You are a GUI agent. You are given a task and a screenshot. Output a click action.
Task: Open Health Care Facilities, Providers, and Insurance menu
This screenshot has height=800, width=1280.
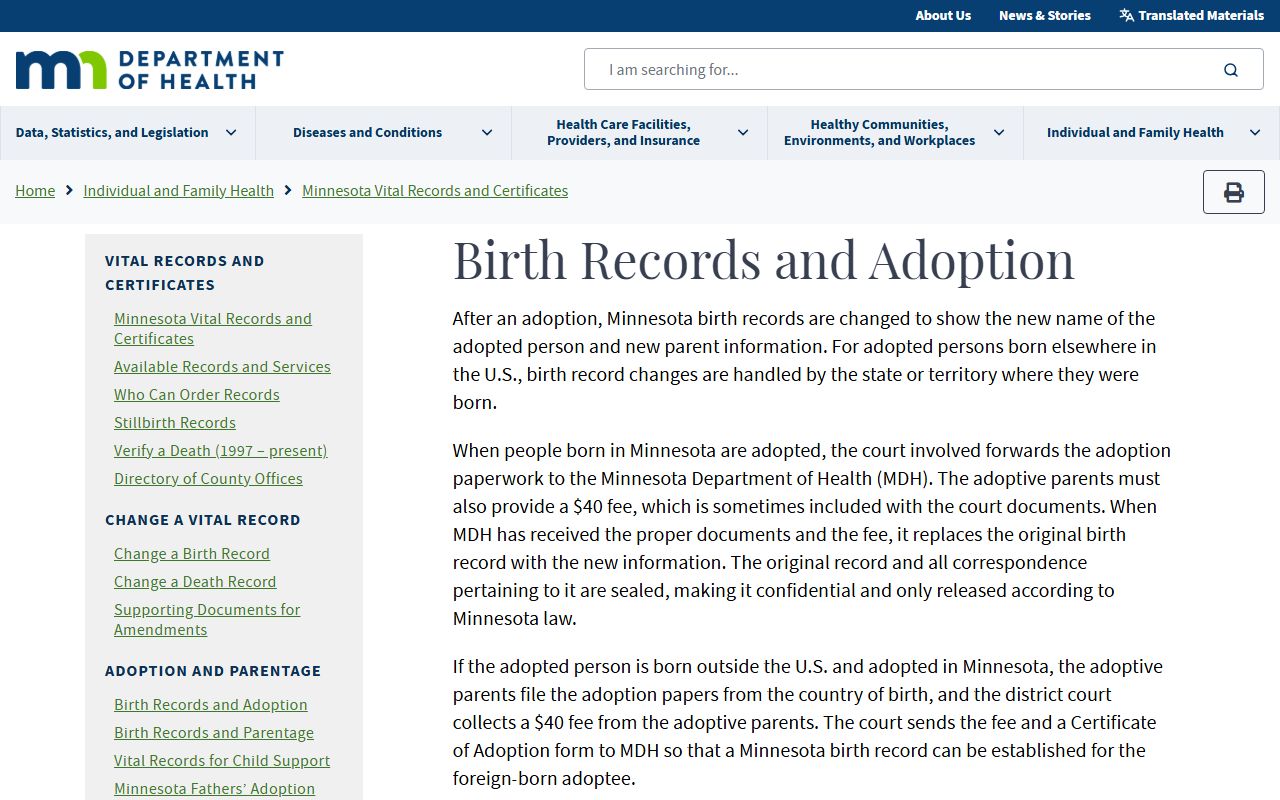tap(623, 132)
